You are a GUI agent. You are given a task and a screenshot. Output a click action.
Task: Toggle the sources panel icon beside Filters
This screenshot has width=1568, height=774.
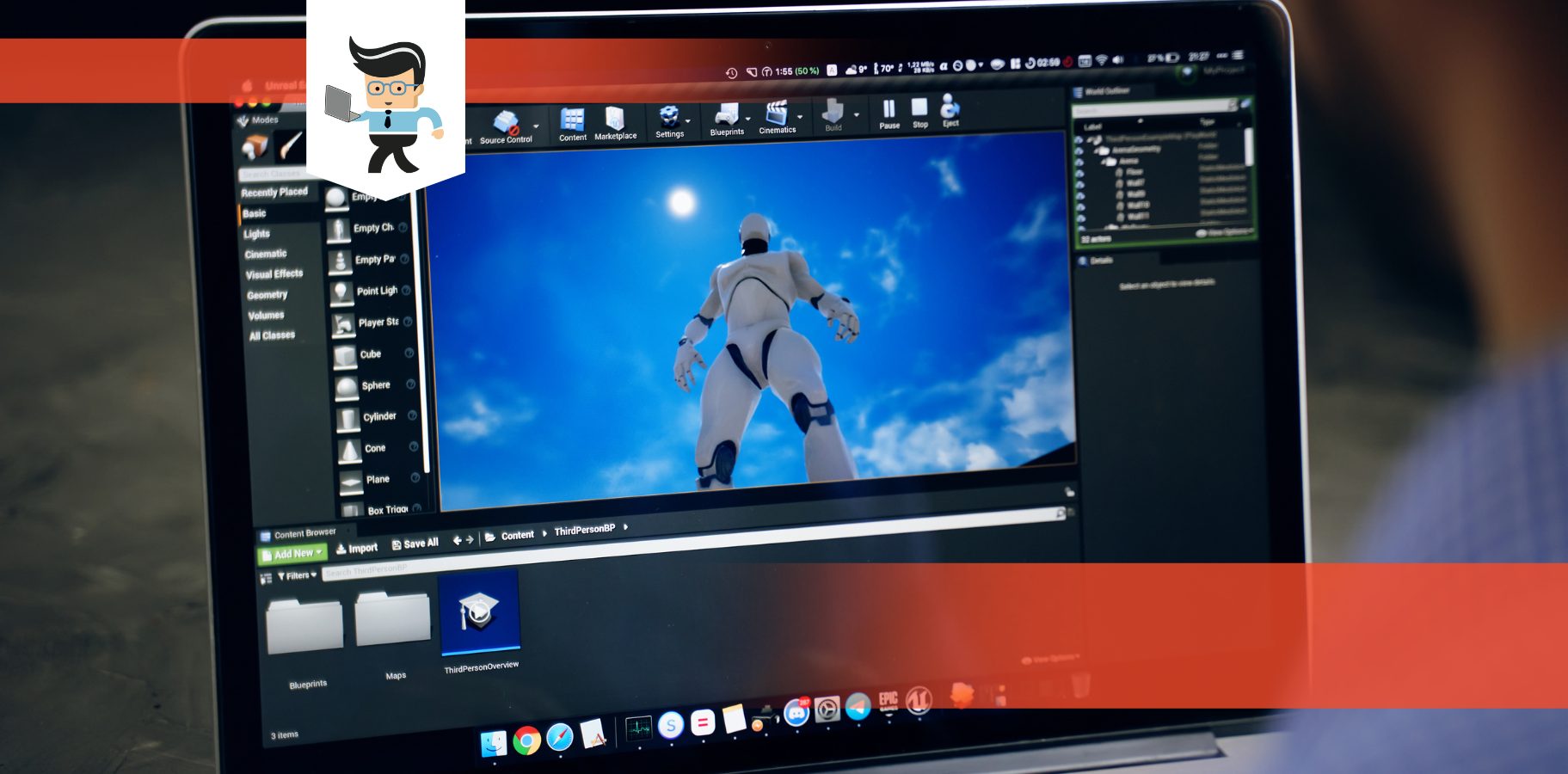266,578
